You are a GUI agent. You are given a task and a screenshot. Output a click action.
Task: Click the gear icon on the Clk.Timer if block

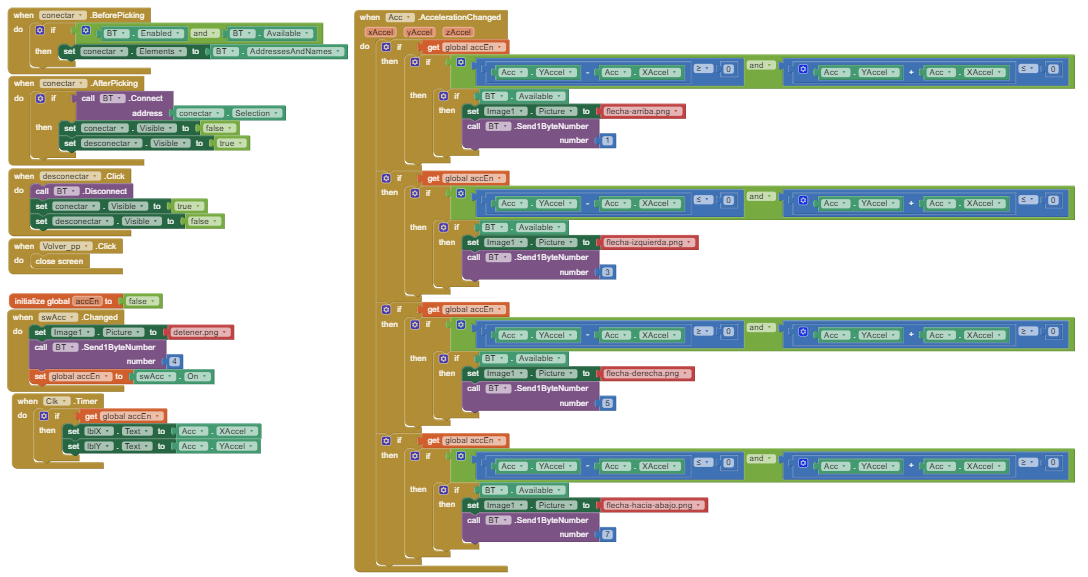click(x=43, y=416)
